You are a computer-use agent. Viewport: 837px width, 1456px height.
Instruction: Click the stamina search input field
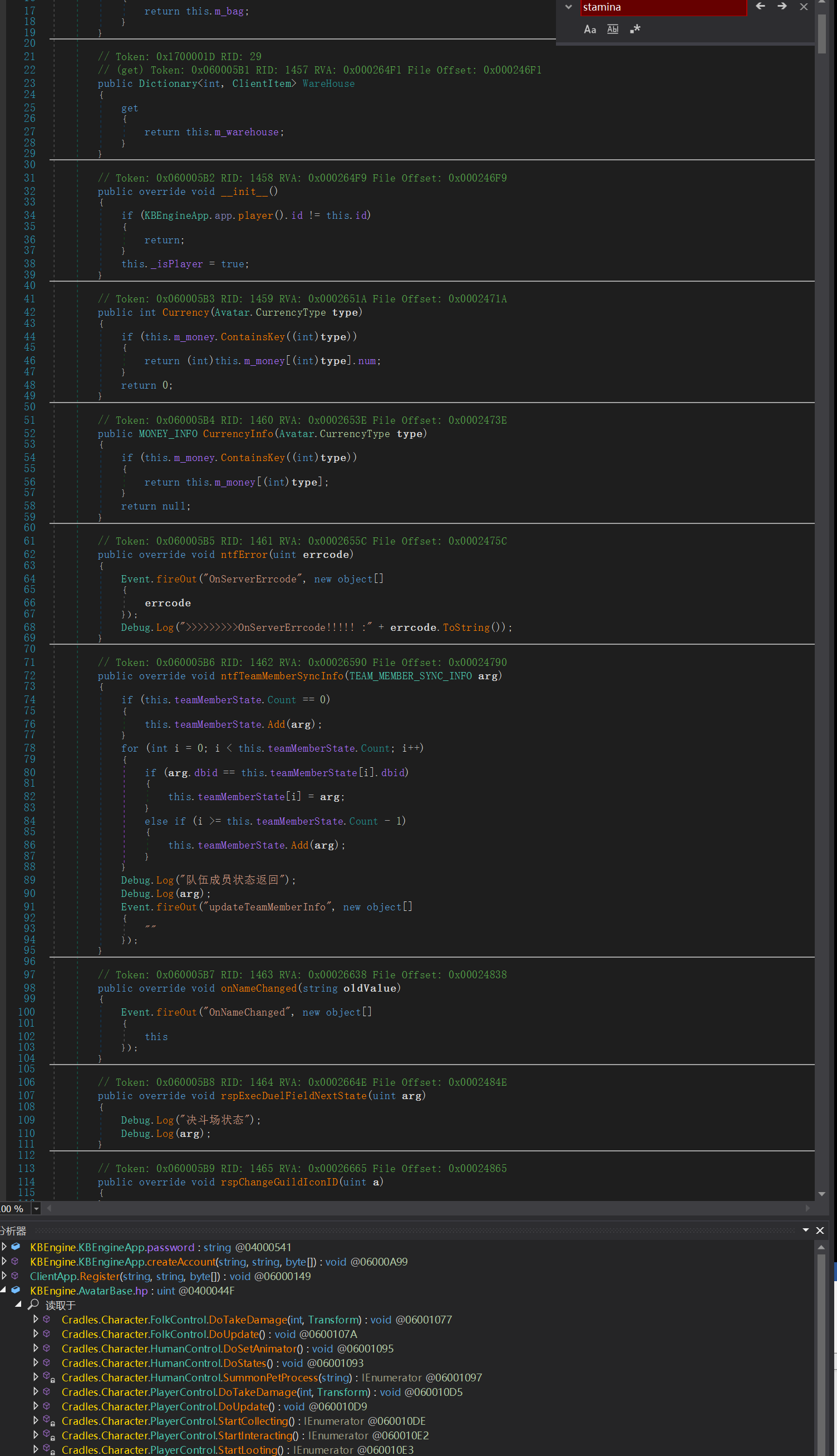point(661,7)
